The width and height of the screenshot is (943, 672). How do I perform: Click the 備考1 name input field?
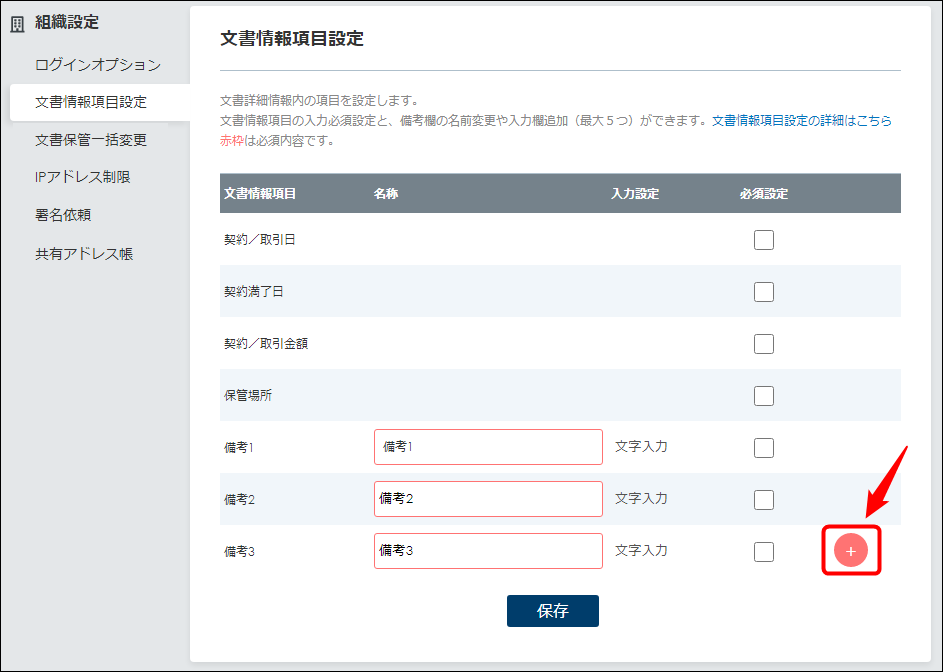[488, 447]
